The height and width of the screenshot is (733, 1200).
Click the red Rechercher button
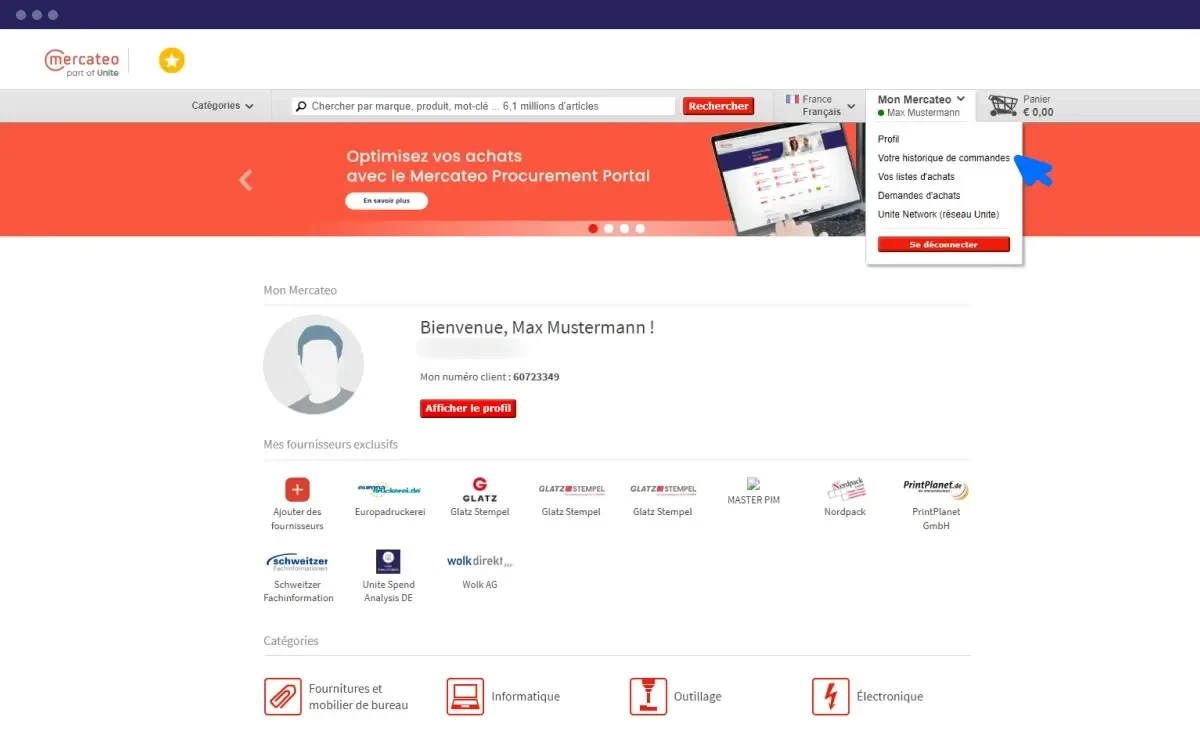click(x=718, y=106)
